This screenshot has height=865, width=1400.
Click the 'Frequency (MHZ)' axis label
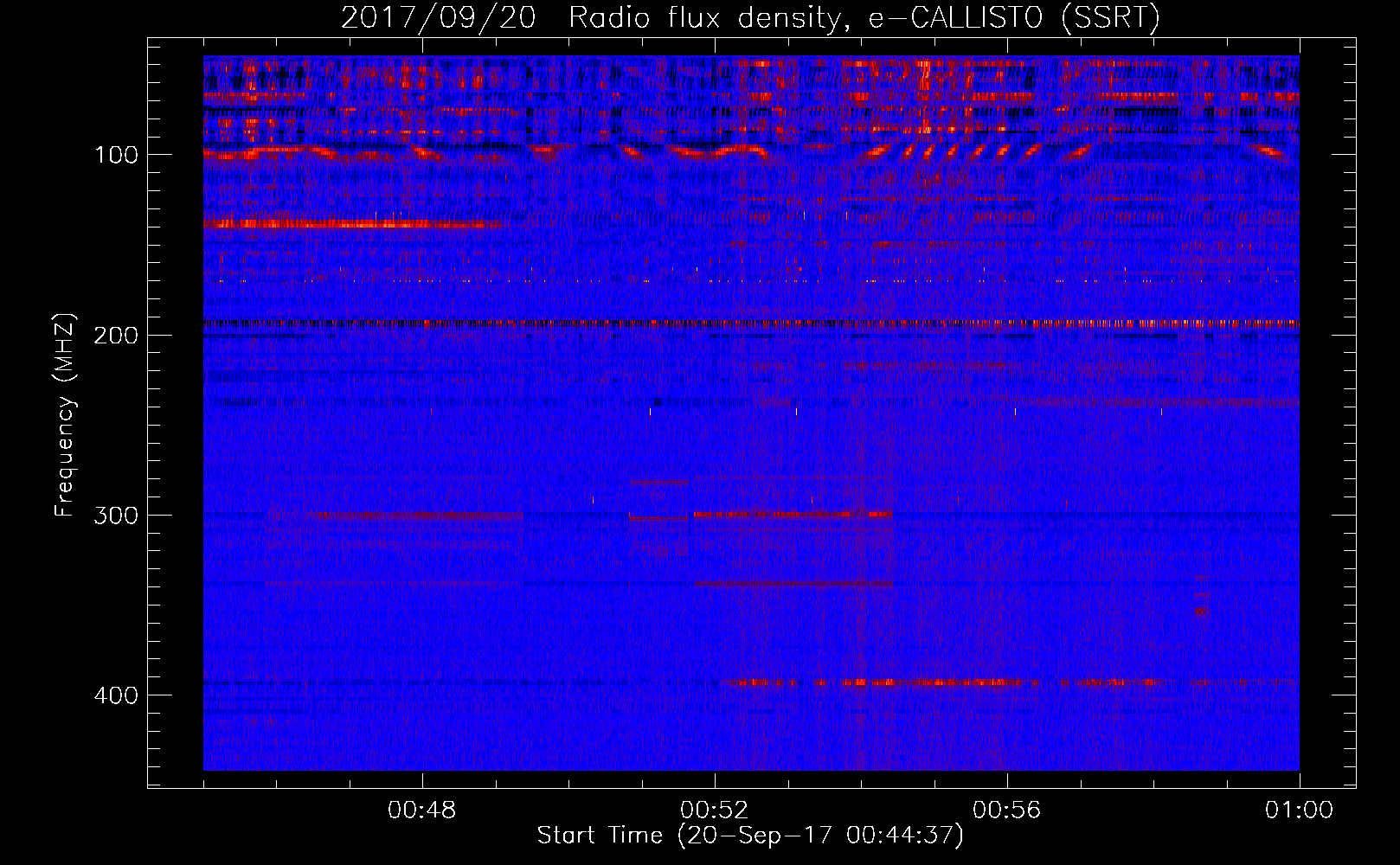click(65, 414)
